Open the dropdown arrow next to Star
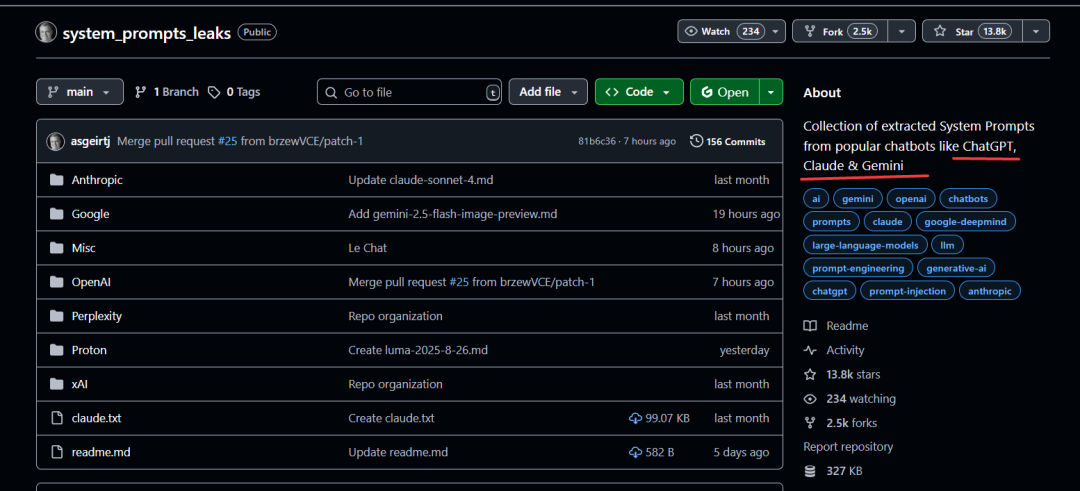1080x491 pixels. (1036, 32)
